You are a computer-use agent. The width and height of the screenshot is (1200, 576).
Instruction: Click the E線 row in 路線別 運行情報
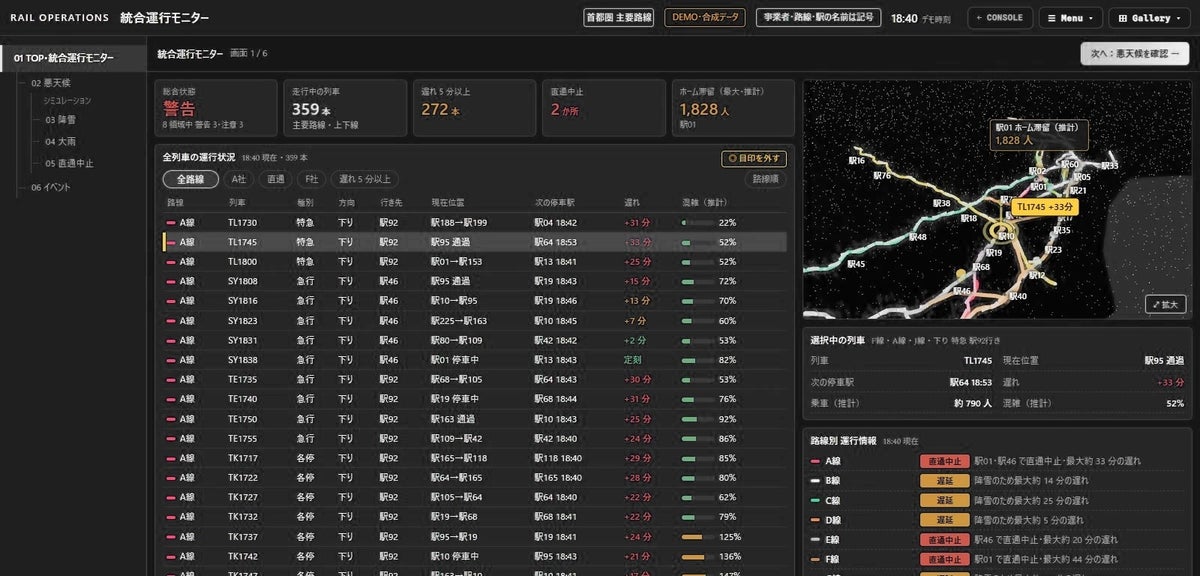point(997,540)
